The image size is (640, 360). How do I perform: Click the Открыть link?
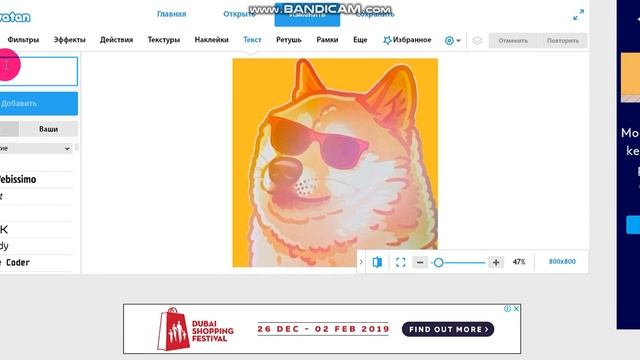(x=239, y=14)
